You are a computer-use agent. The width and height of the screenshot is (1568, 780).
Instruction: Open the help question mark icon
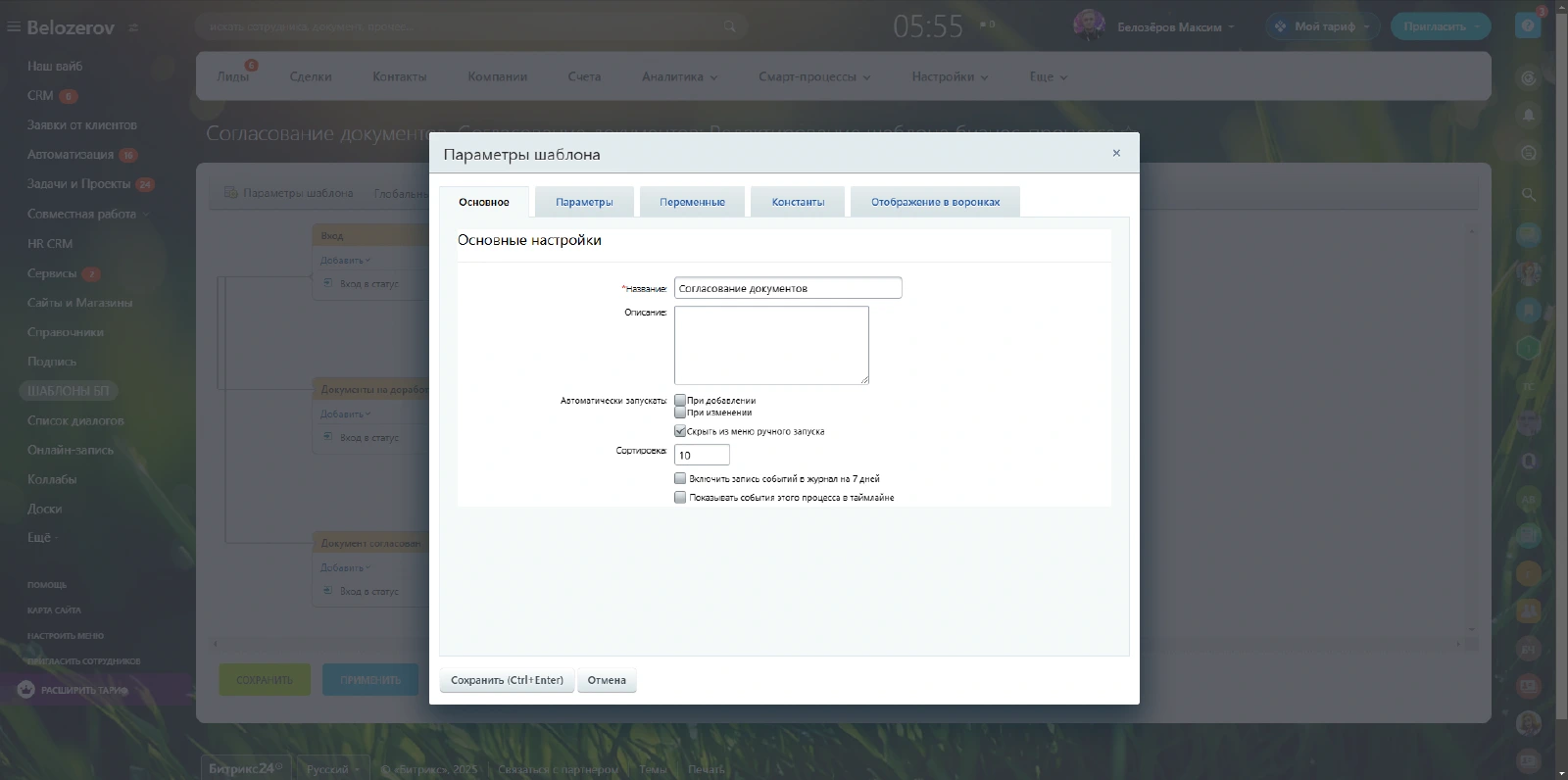click(x=1527, y=26)
